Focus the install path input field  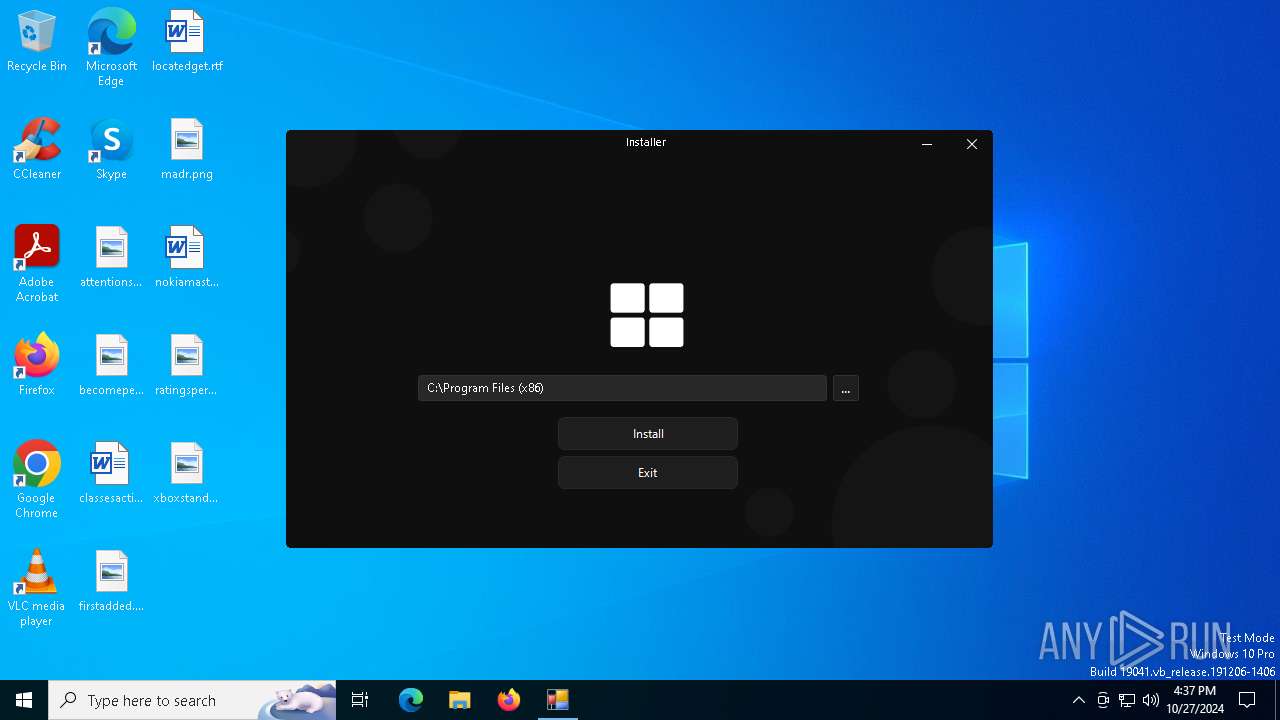[622, 388]
